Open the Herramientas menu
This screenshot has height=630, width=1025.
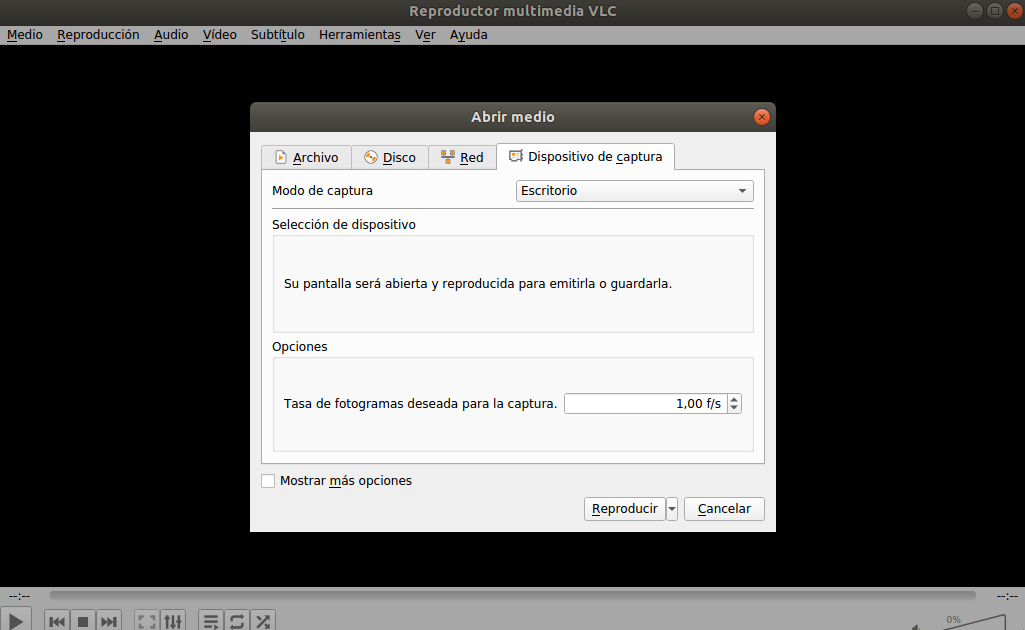tap(360, 35)
